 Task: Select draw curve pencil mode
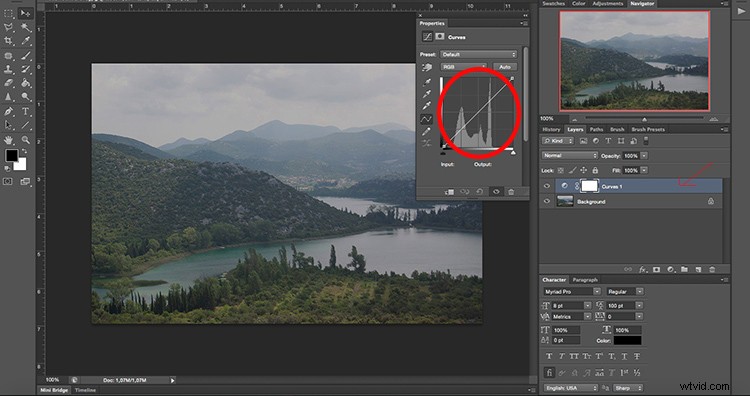coord(427,131)
